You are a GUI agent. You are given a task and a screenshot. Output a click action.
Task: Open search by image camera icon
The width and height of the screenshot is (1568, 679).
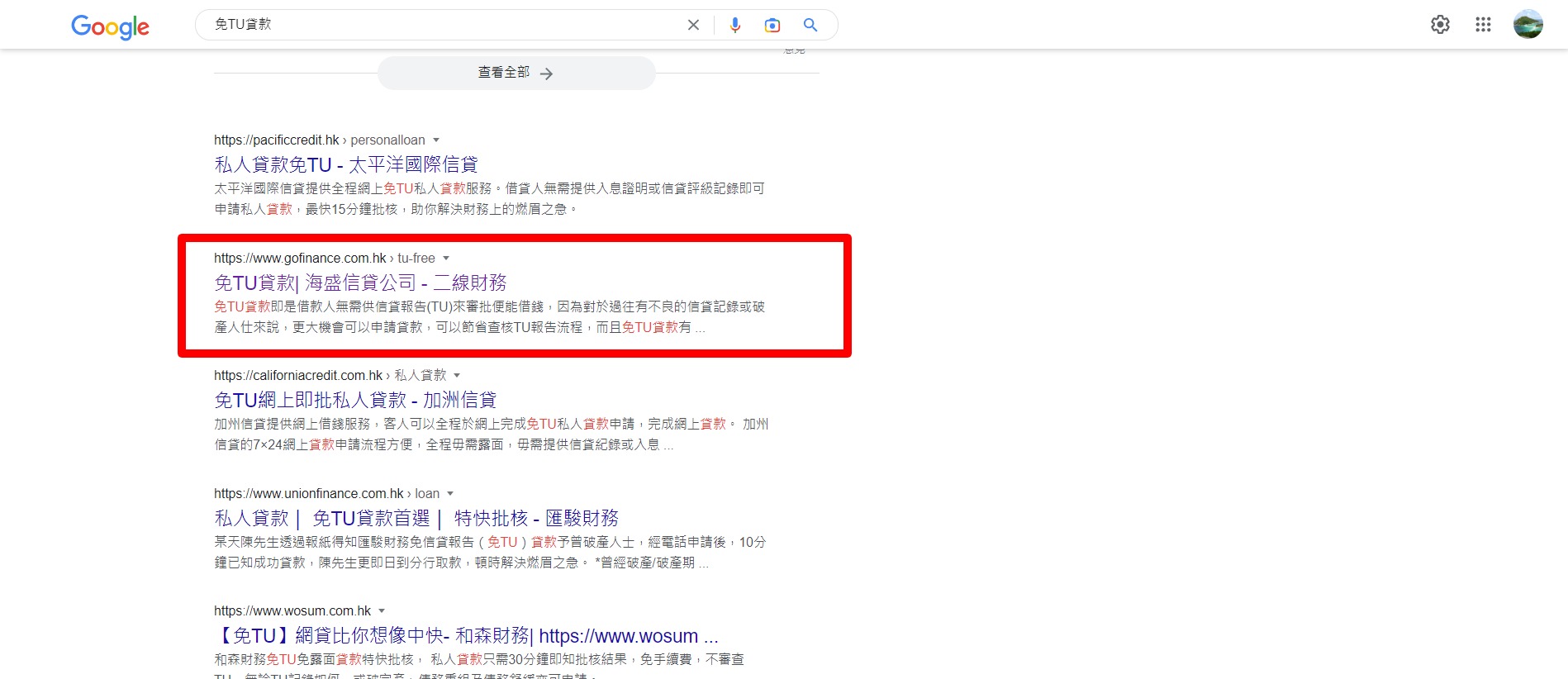point(772,25)
